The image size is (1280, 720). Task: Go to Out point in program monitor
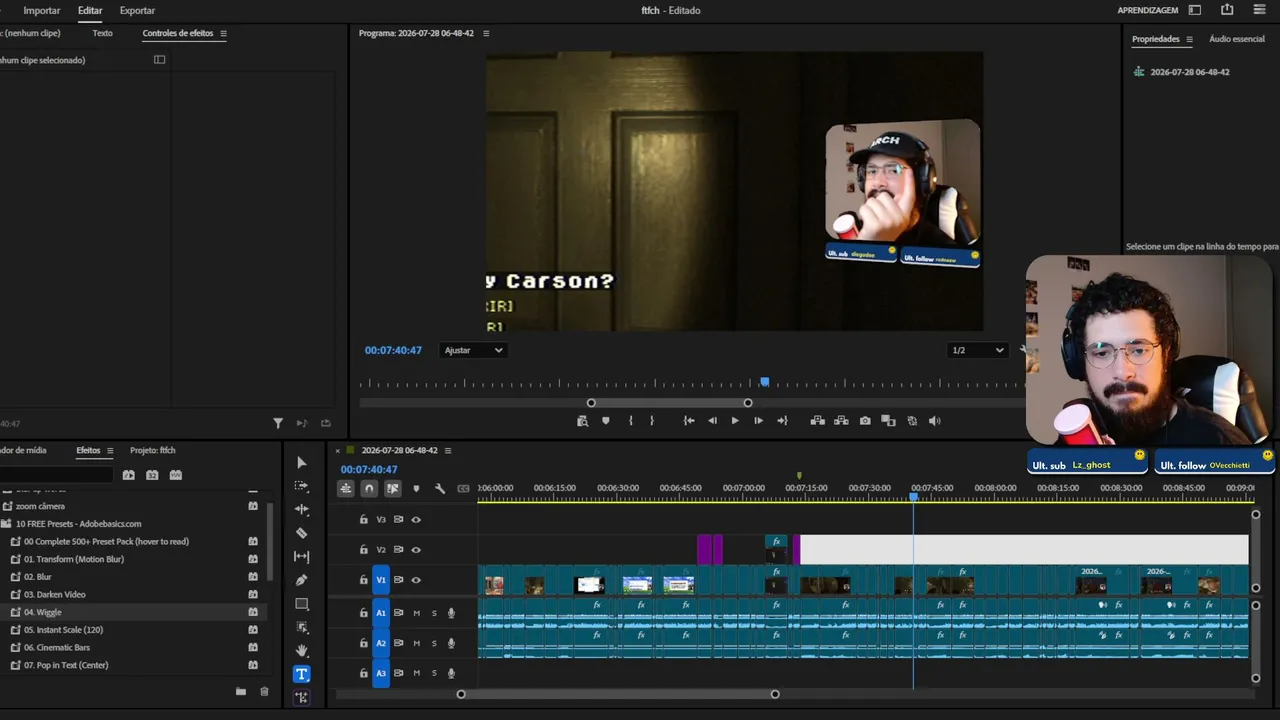[x=782, y=421]
